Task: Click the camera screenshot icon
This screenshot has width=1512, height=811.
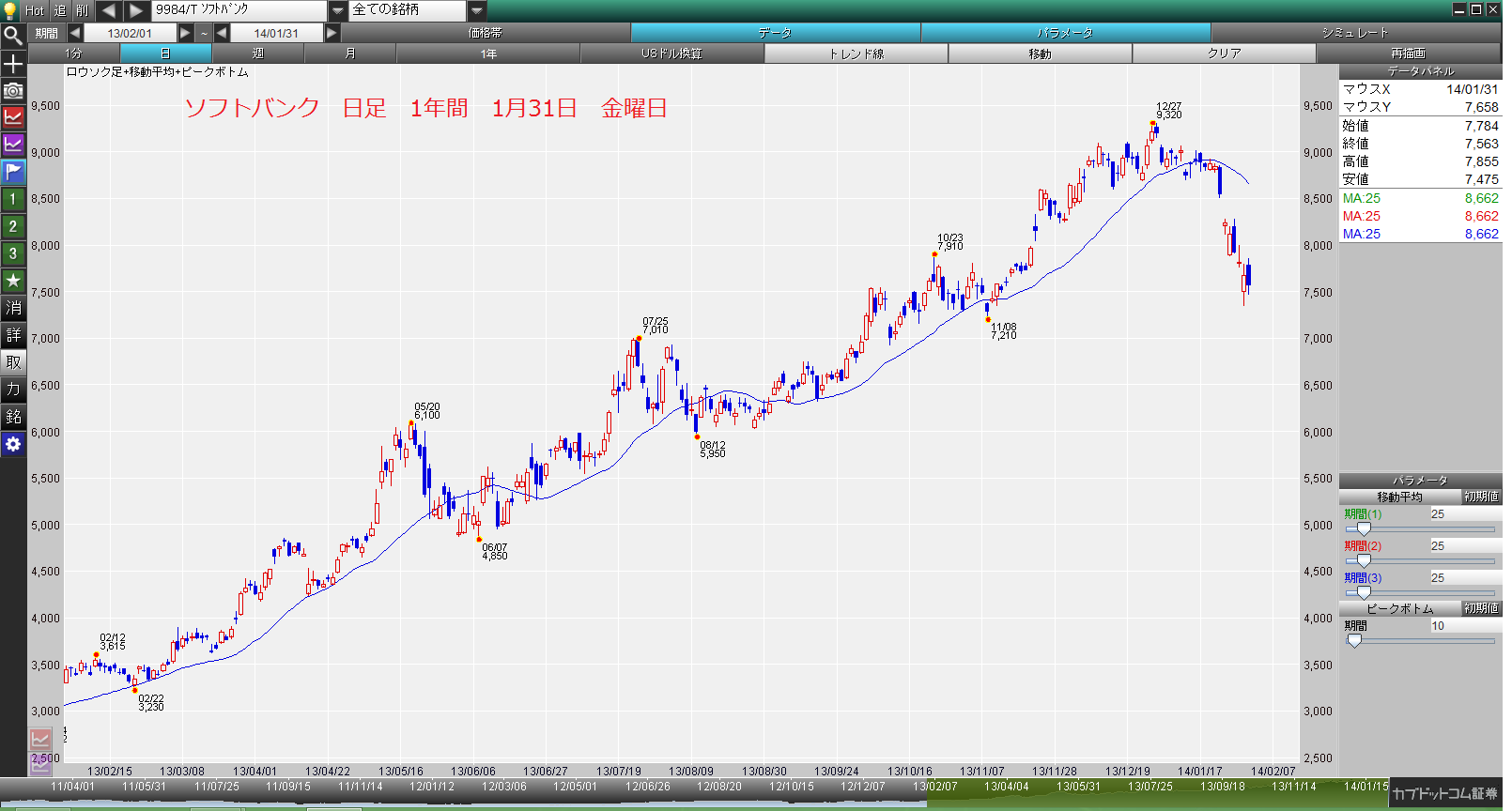Action: [x=13, y=91]
